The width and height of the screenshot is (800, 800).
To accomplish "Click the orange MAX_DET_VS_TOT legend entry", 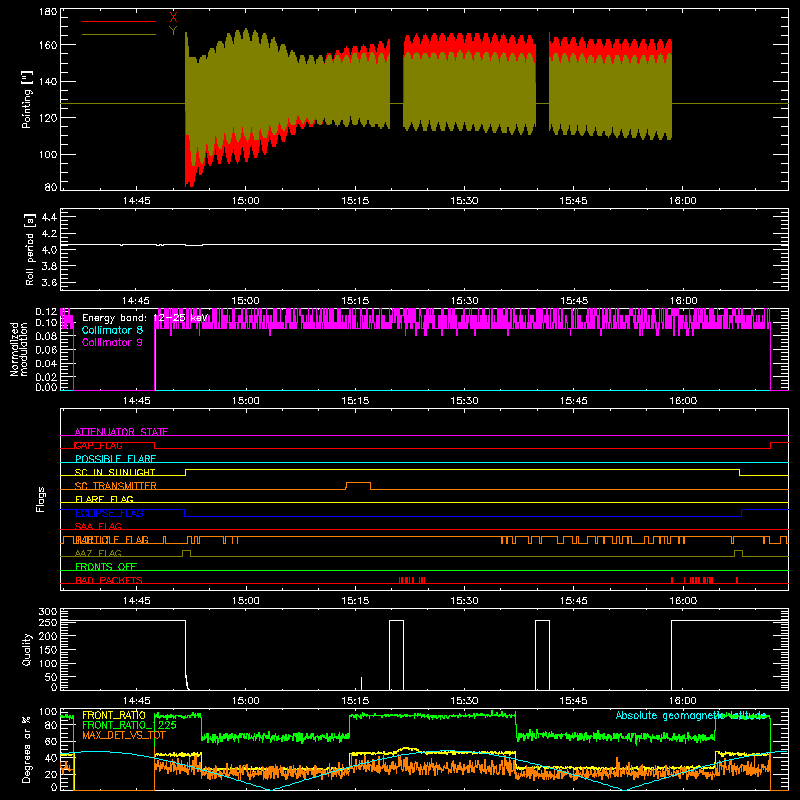I will pyautogui.click(x=124, y=735).
